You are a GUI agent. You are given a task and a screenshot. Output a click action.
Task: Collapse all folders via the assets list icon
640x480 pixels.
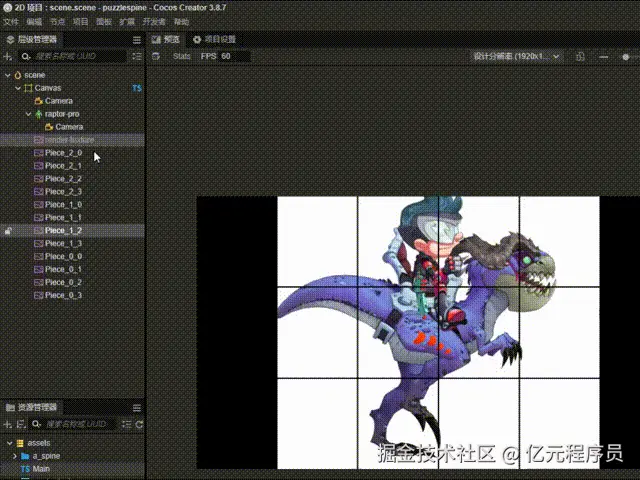pos(127,424)
